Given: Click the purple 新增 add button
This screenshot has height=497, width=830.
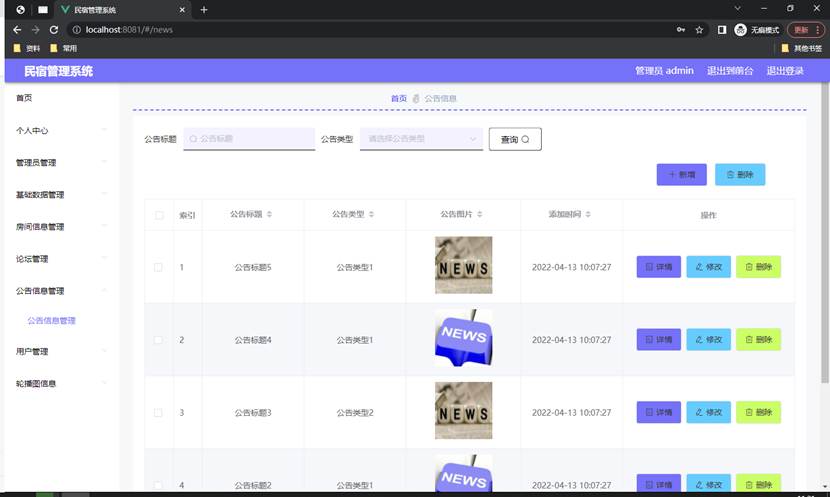Looking at the screenshot, I should pyautogui.click(x=681, y=175).
